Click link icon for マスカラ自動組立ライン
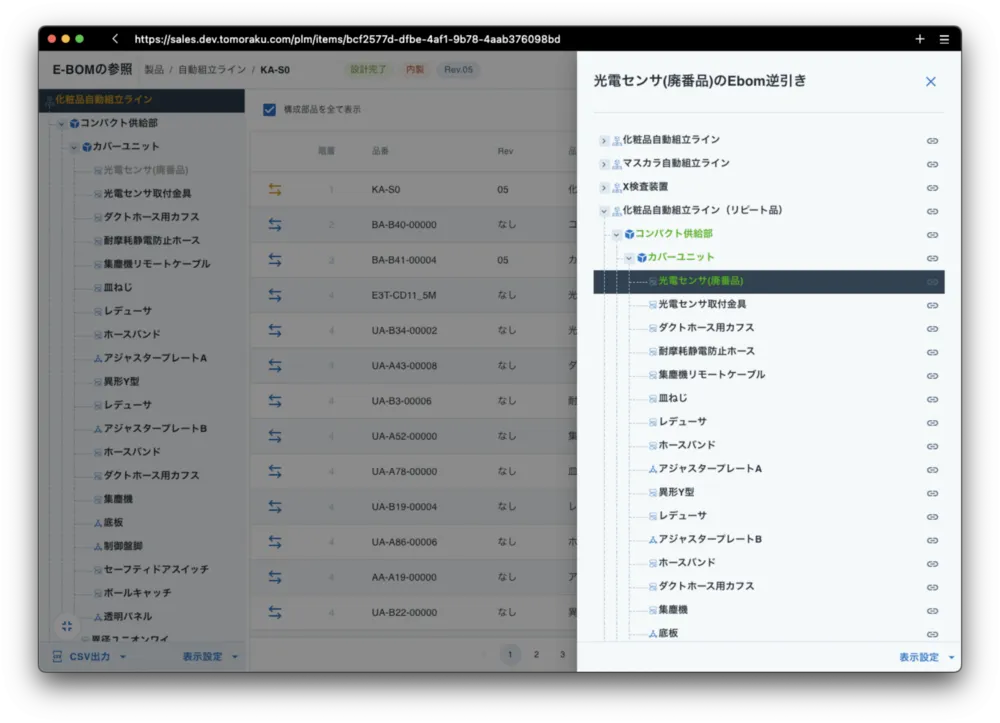Screen dimensions: 1000x723 (x=932, y=164)
